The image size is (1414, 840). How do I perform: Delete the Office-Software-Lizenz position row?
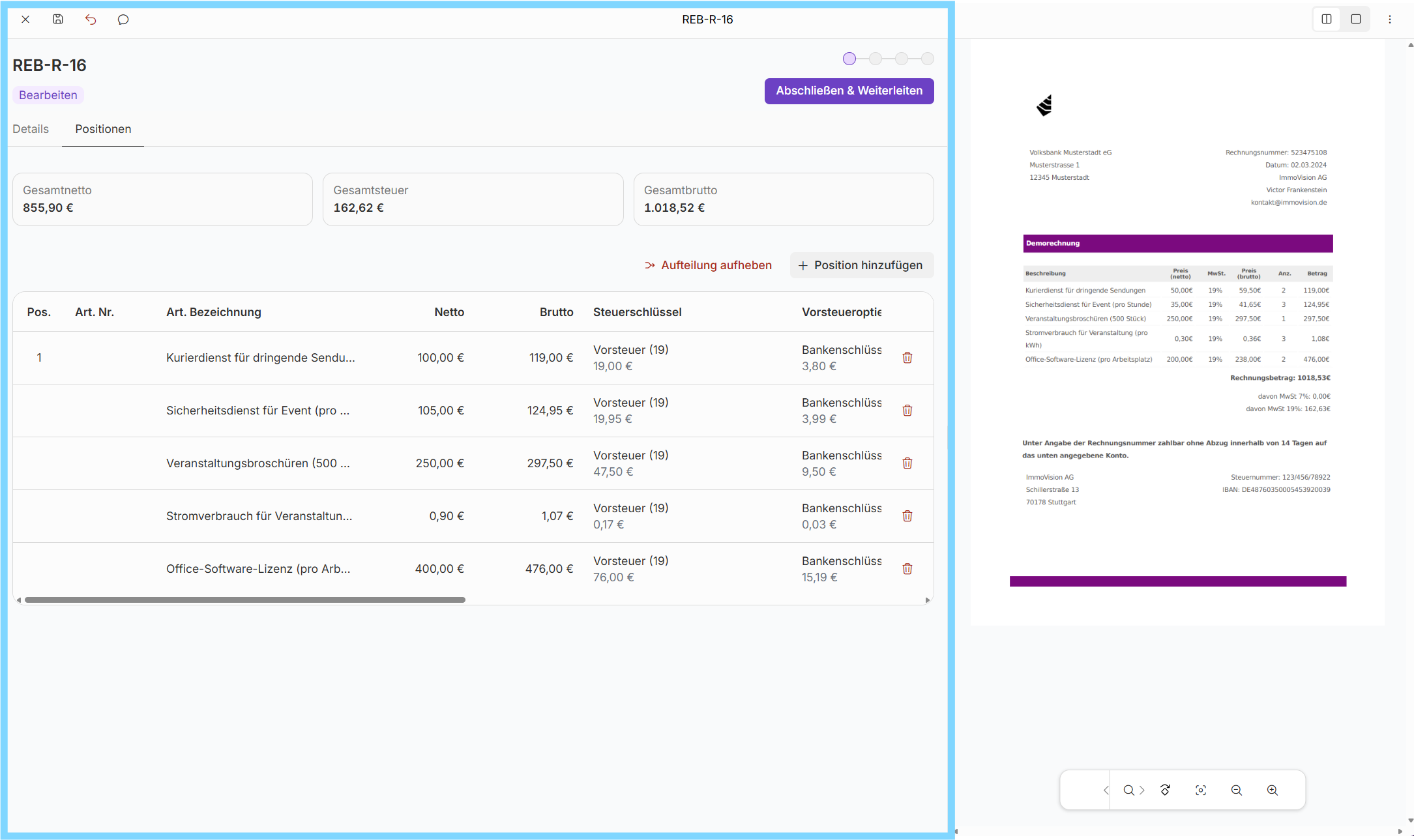907,569
